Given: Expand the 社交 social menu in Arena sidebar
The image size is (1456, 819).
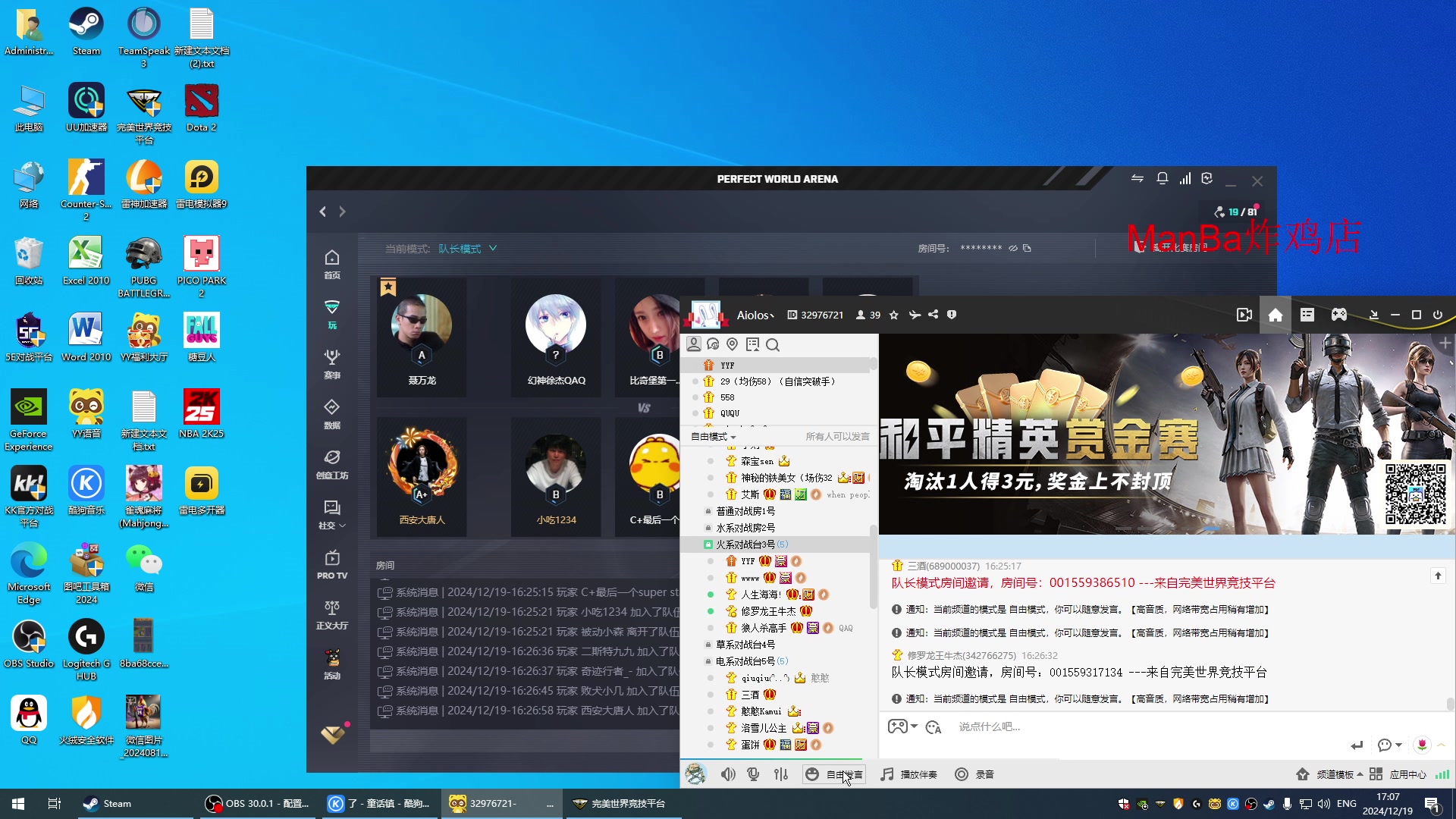Looking at the screenshot, I should pos(332,514).
